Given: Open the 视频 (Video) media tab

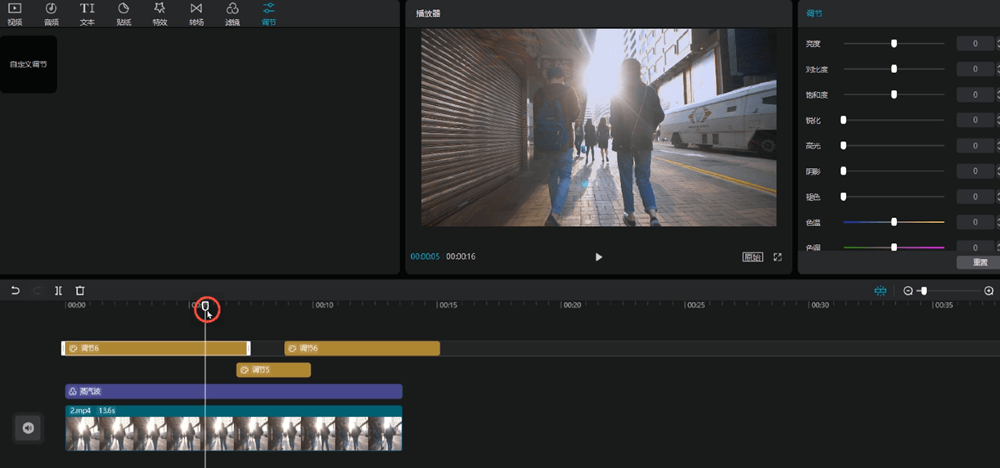Looking at the screenshot, I should pos(15,13).
